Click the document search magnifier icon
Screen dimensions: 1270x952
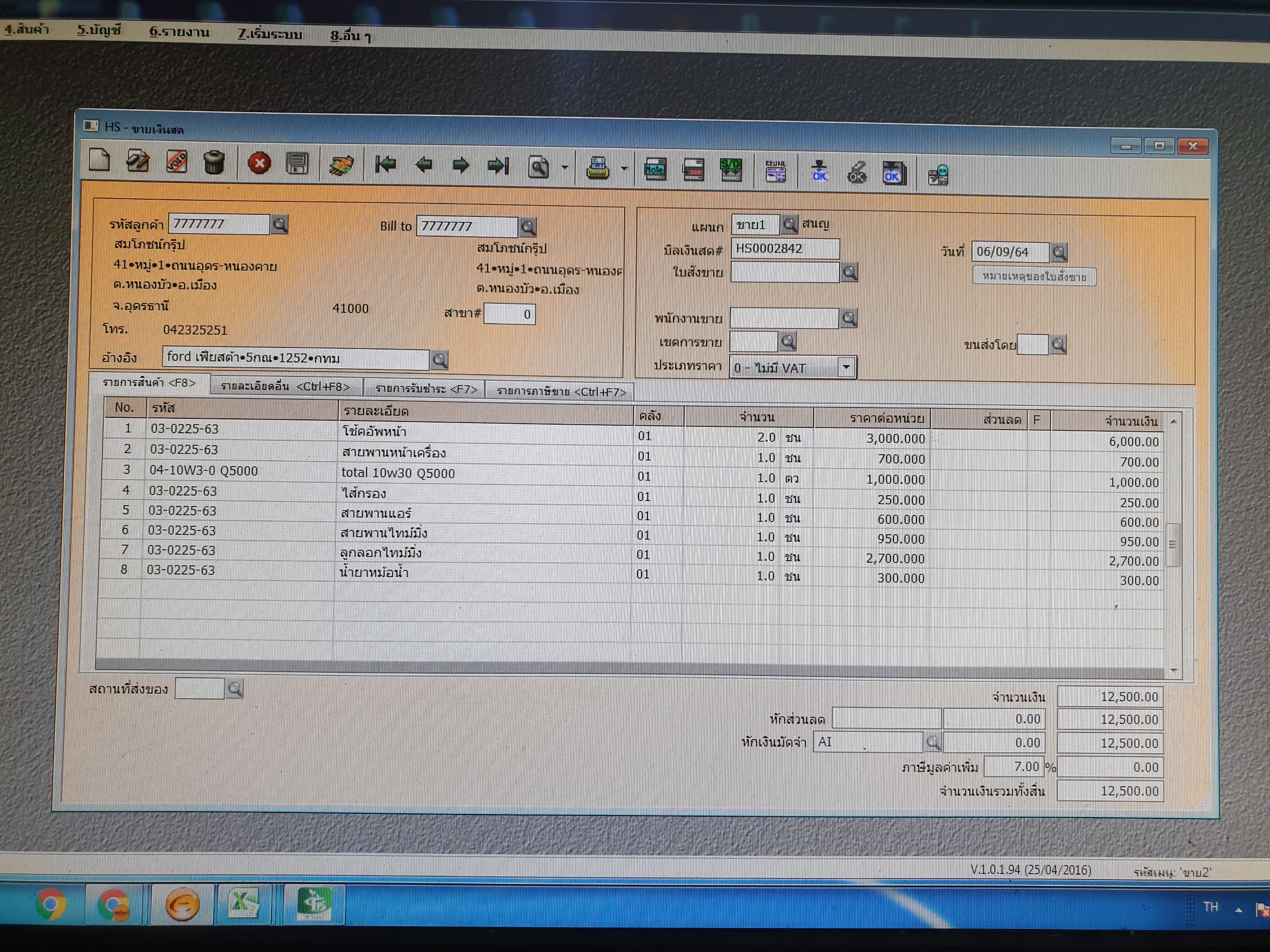point(538,168)
